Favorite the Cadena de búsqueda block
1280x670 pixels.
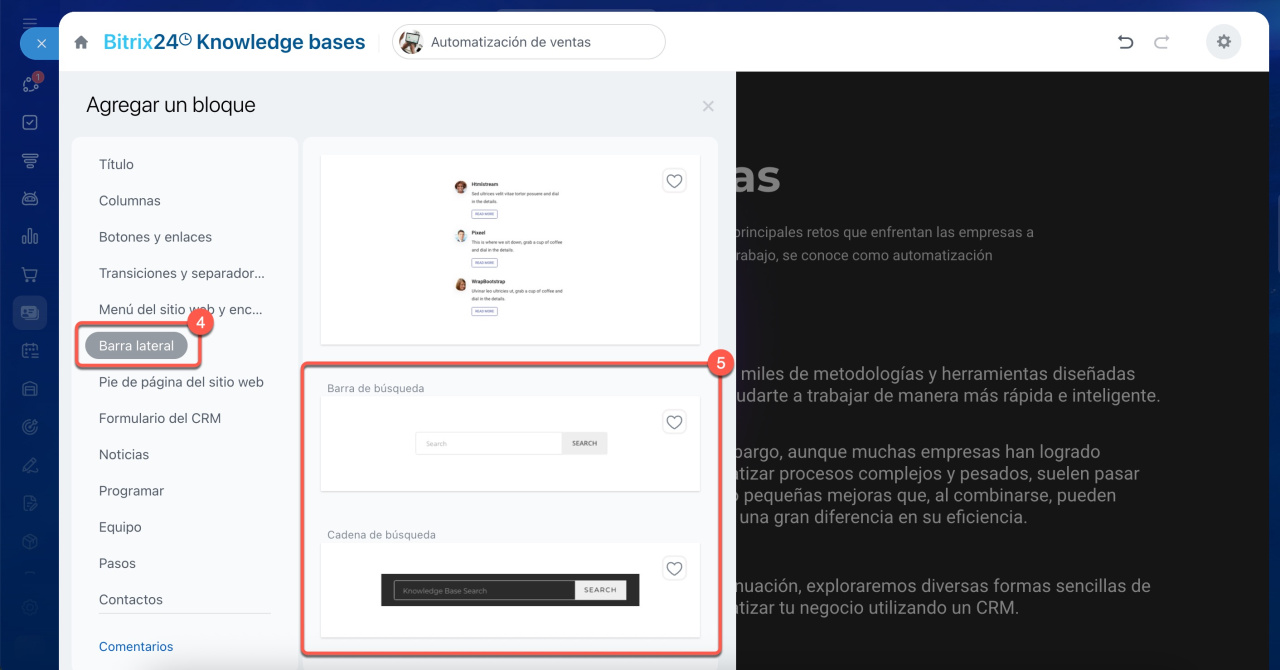674,568
